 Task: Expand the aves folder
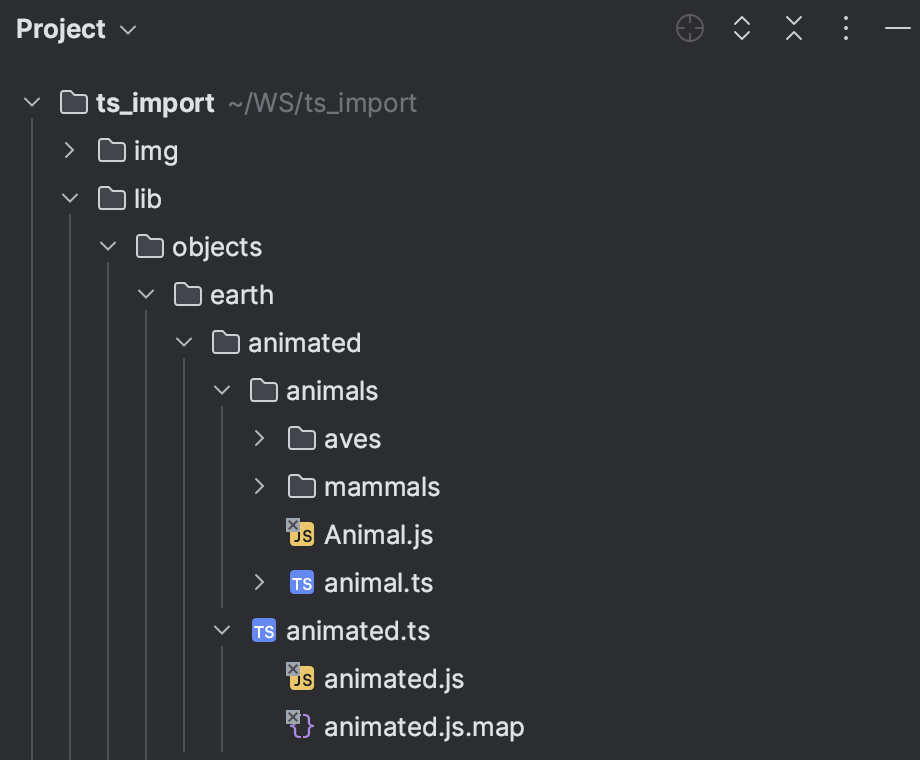click(260, 438)
